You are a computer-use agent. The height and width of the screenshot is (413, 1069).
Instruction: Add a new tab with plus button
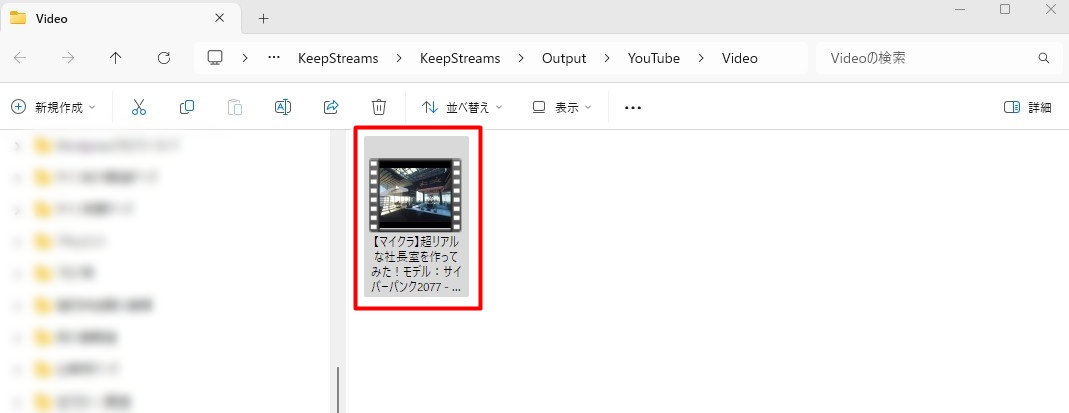264,18
